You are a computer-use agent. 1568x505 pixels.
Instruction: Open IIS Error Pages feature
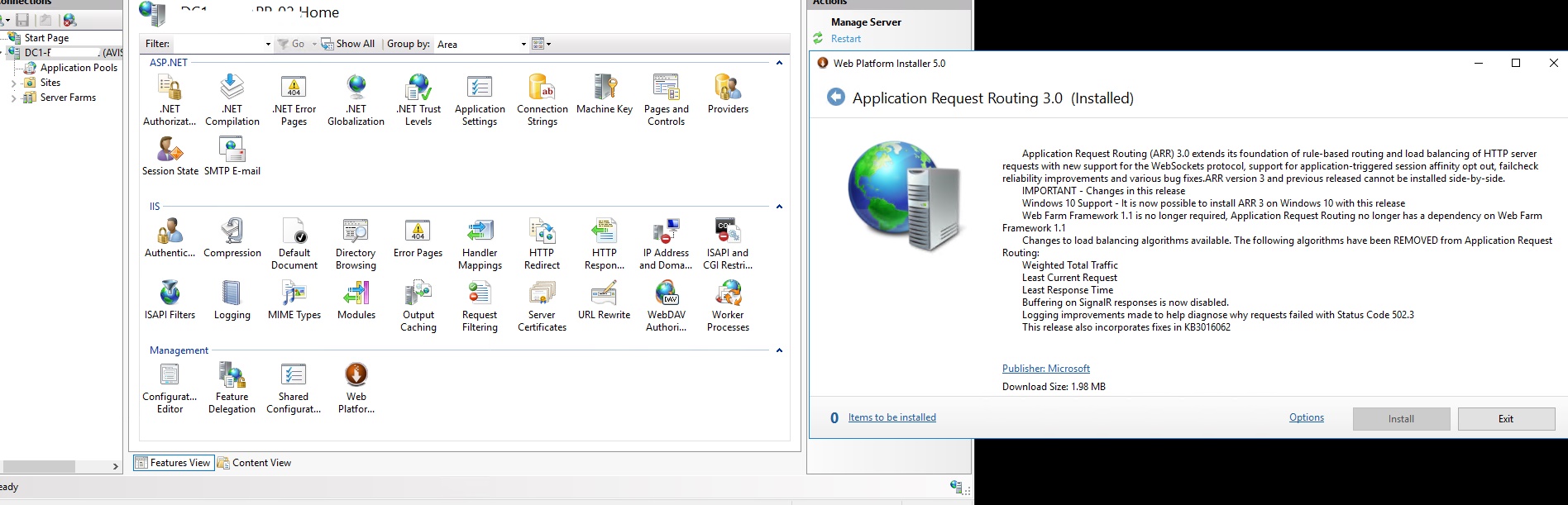click(x=418, y=237)
